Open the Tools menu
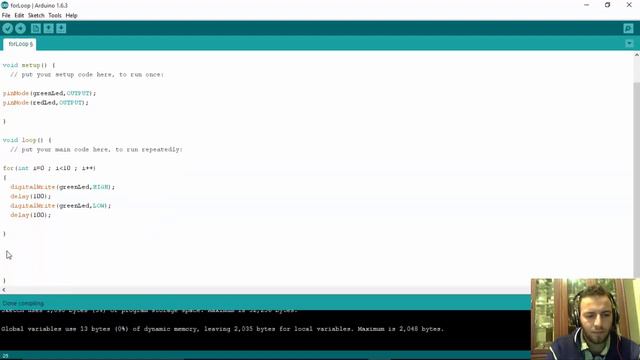640x360 pixels. tap(55, 16)
